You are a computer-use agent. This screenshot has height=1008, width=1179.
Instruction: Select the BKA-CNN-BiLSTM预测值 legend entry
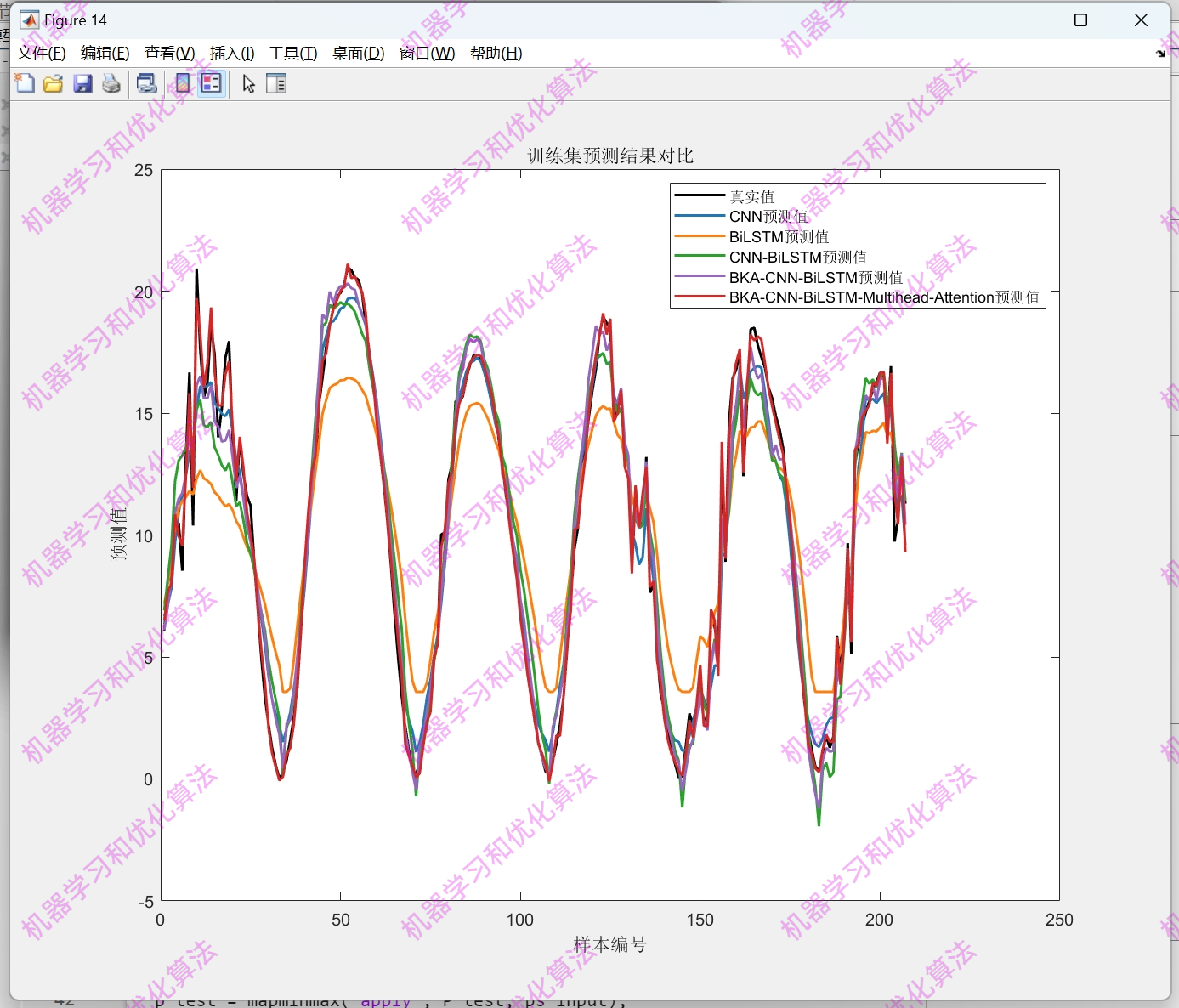point(816,277)
